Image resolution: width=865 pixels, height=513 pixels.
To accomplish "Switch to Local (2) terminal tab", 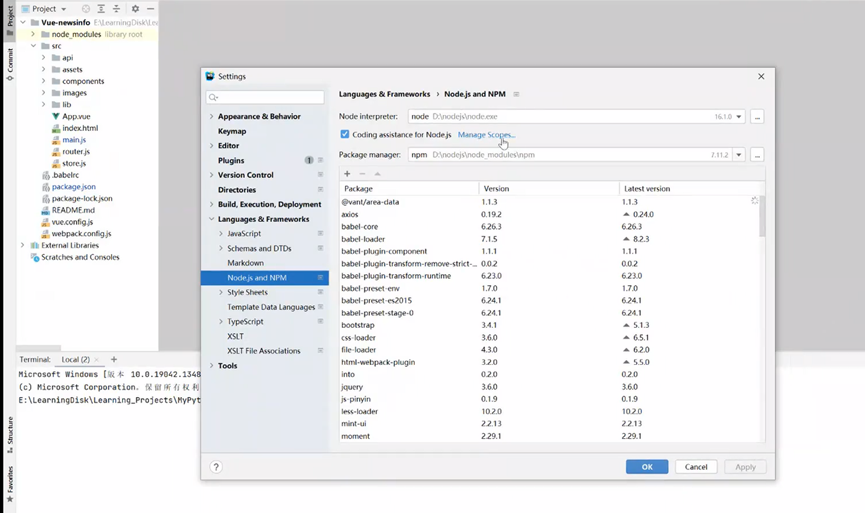I will pyautogui.click(x=76, y=360).
